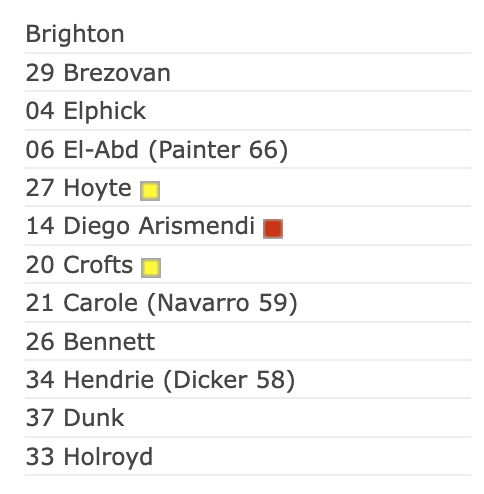Screen dimensions: 484x494
Task: Select the 37 Dunk row
Action: pos(248,418)
